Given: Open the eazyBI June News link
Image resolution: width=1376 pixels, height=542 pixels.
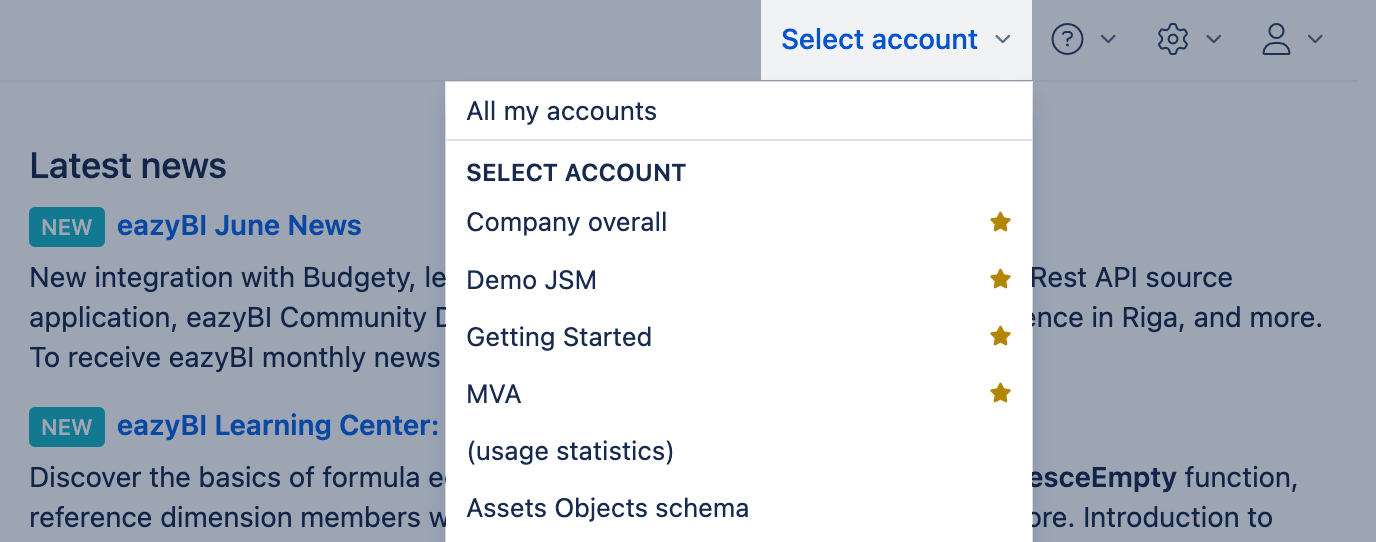Looking at the screenshot, I should 239,226.
